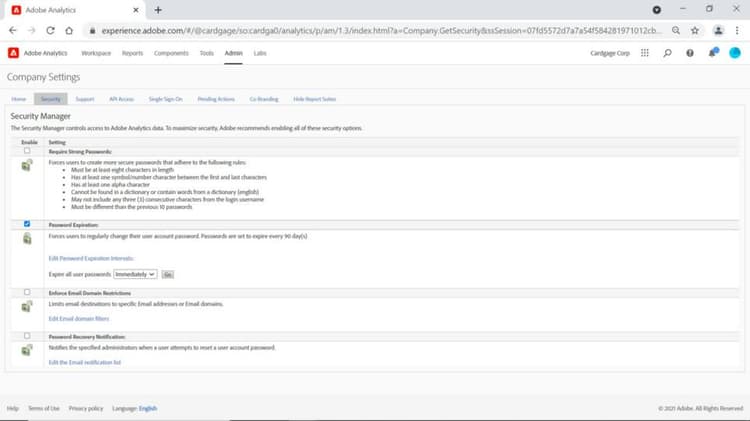Open the Reports menu
This screenshot has width=750, height=421.
[132, 53]
